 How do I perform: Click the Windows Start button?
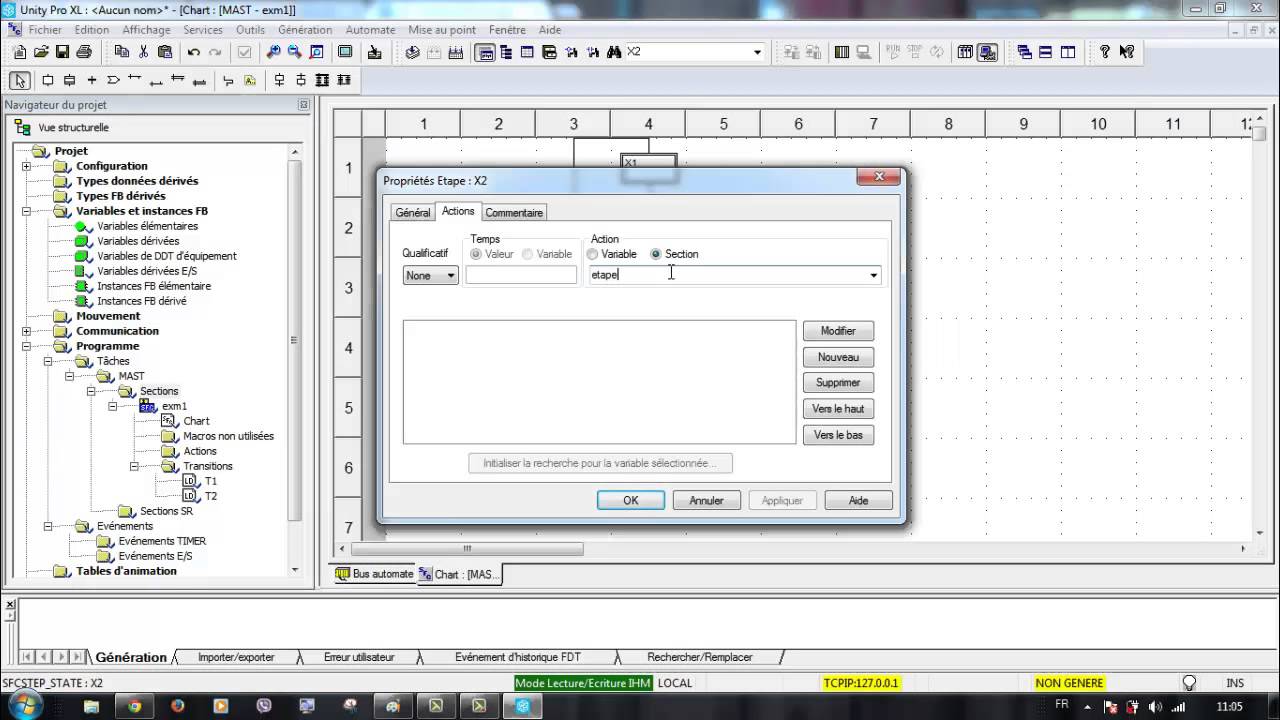[24, 705]
